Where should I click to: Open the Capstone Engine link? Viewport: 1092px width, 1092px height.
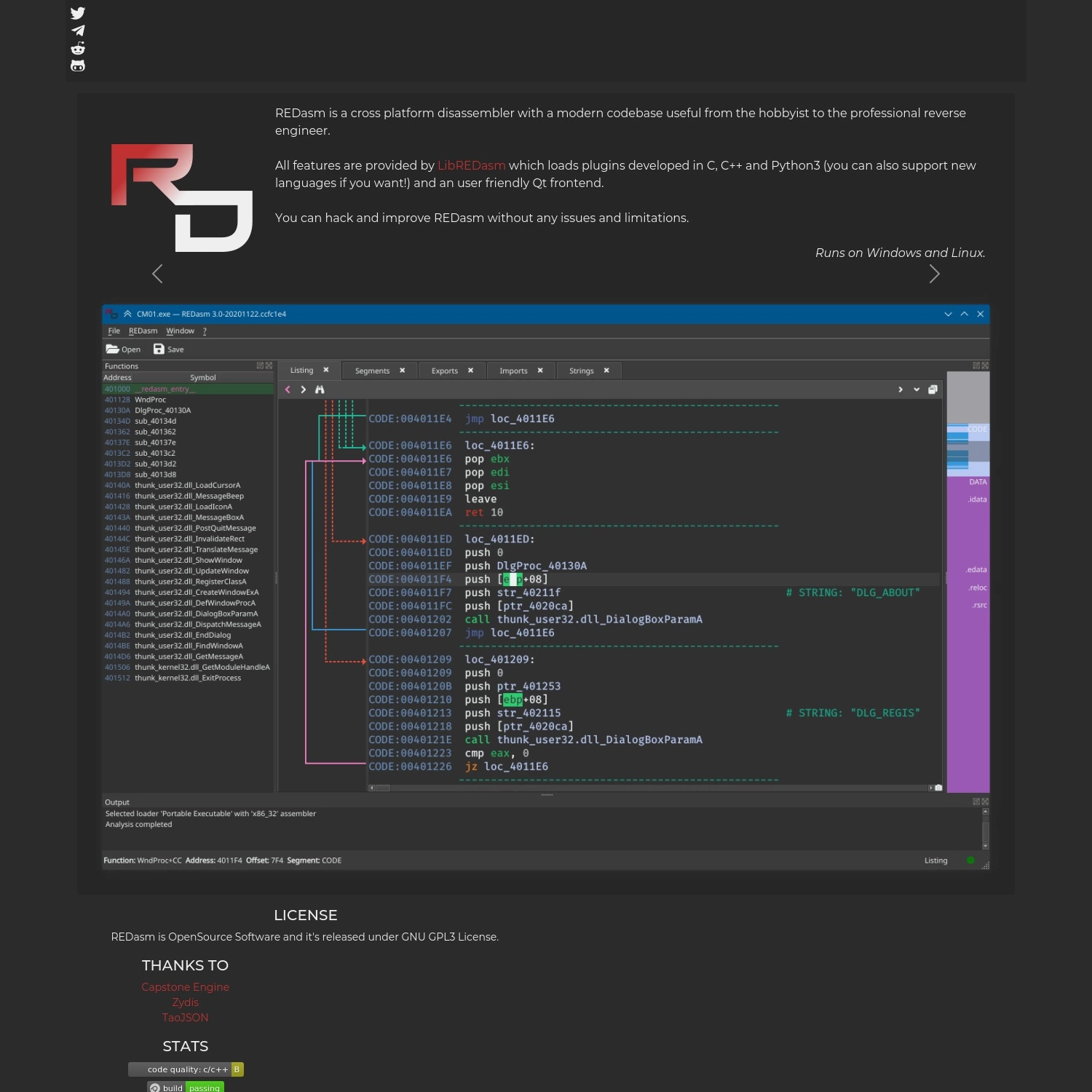point(186,987)
